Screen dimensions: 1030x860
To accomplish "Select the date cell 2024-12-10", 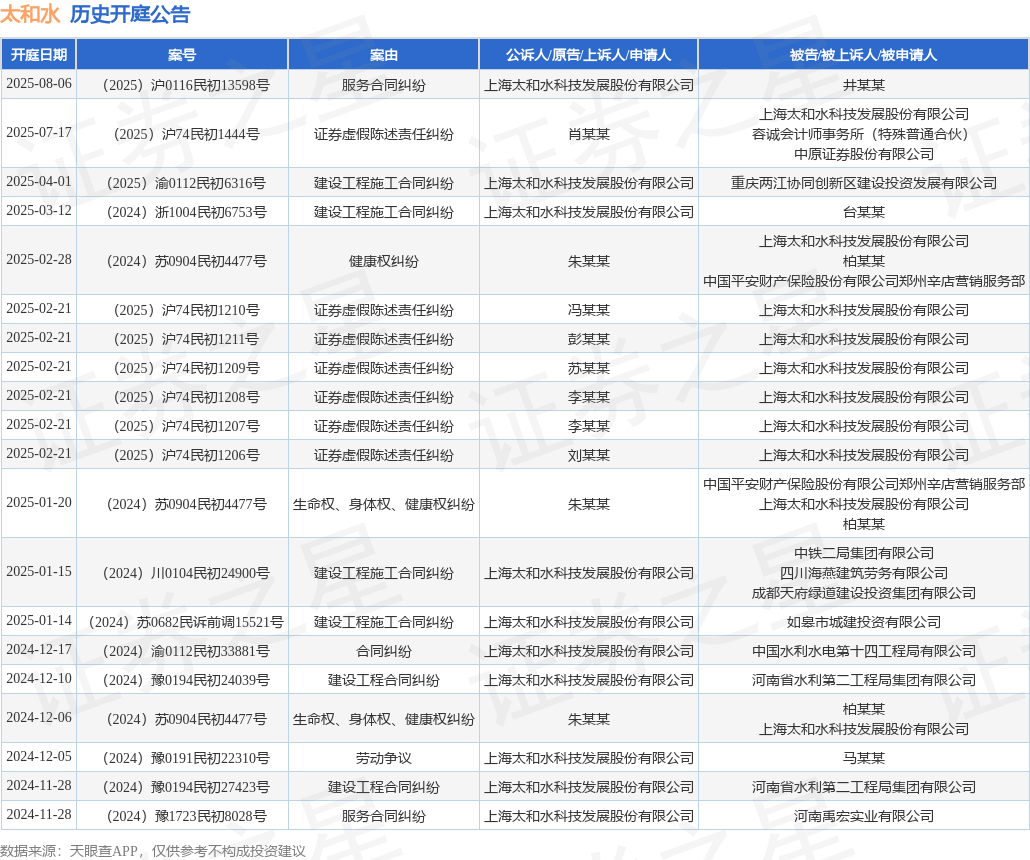I will [x=39, y=678].
